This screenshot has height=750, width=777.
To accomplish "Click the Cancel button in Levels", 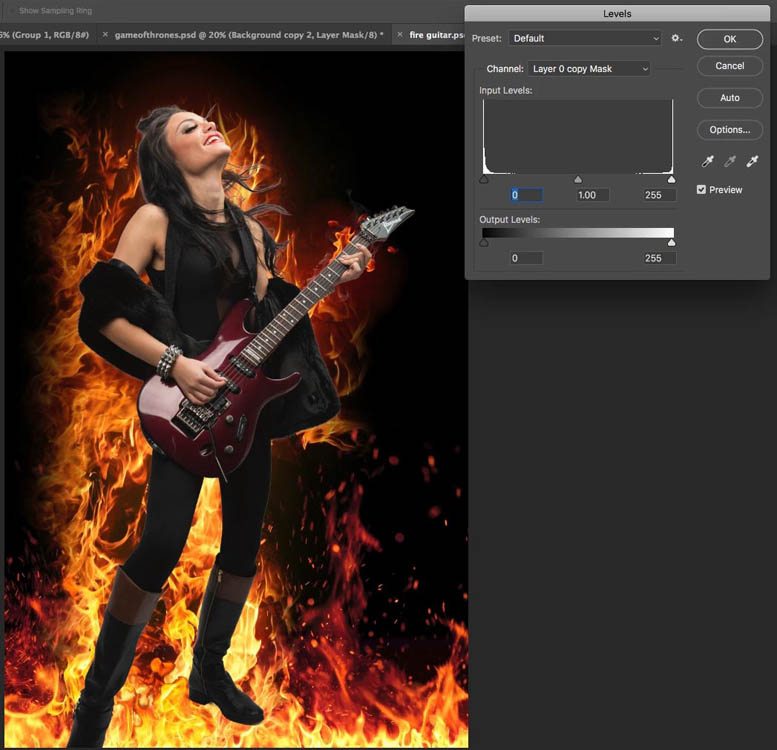I will click(729, 66).
